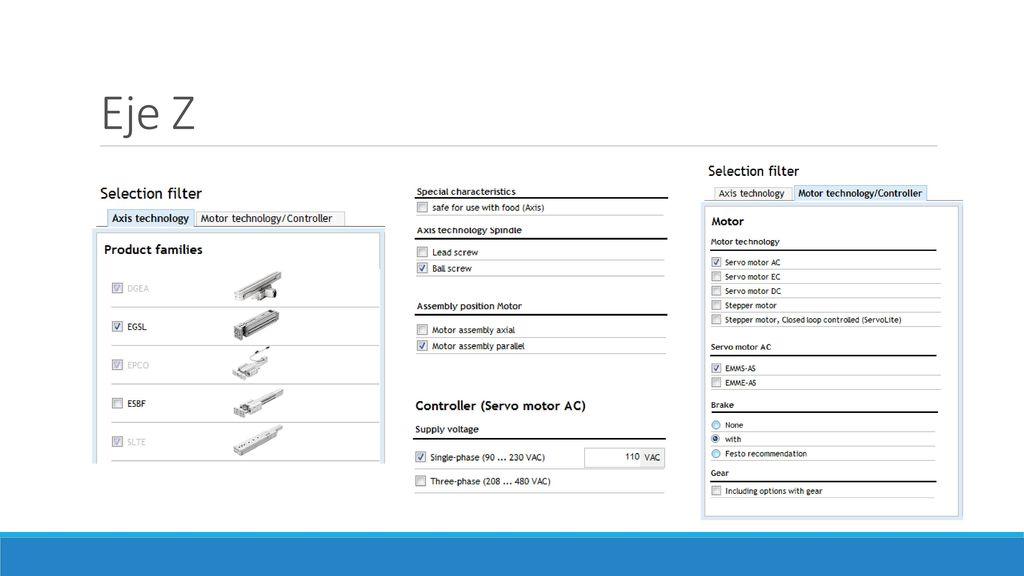Screen dimensions: 1024x576
Task: Enable the ESBF product family checkbox
Action: 117,403
